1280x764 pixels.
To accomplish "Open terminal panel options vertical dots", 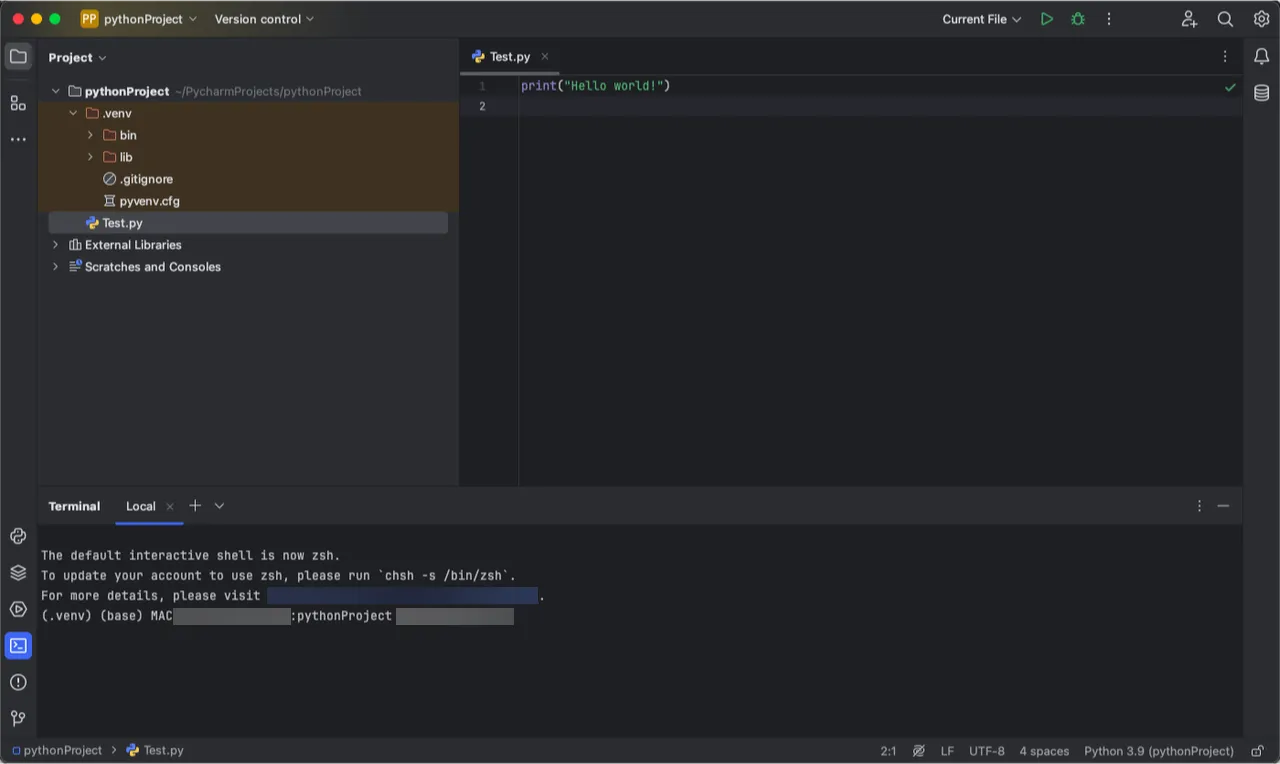I will (1199, 506).
